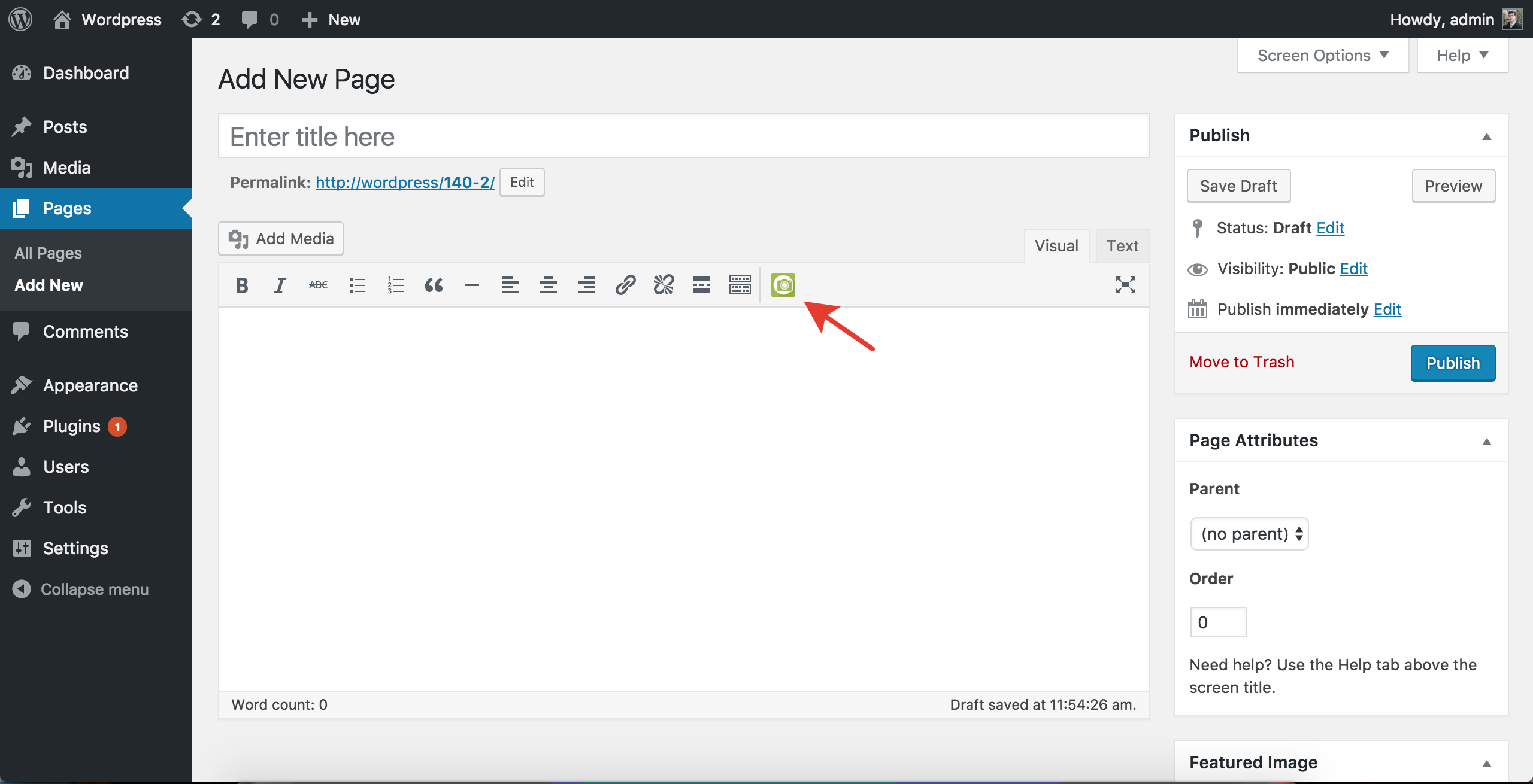Click the Save Draft button
Image resolution: width=1533 pixels, height=784 pixels.
(x=1238, y=184)
